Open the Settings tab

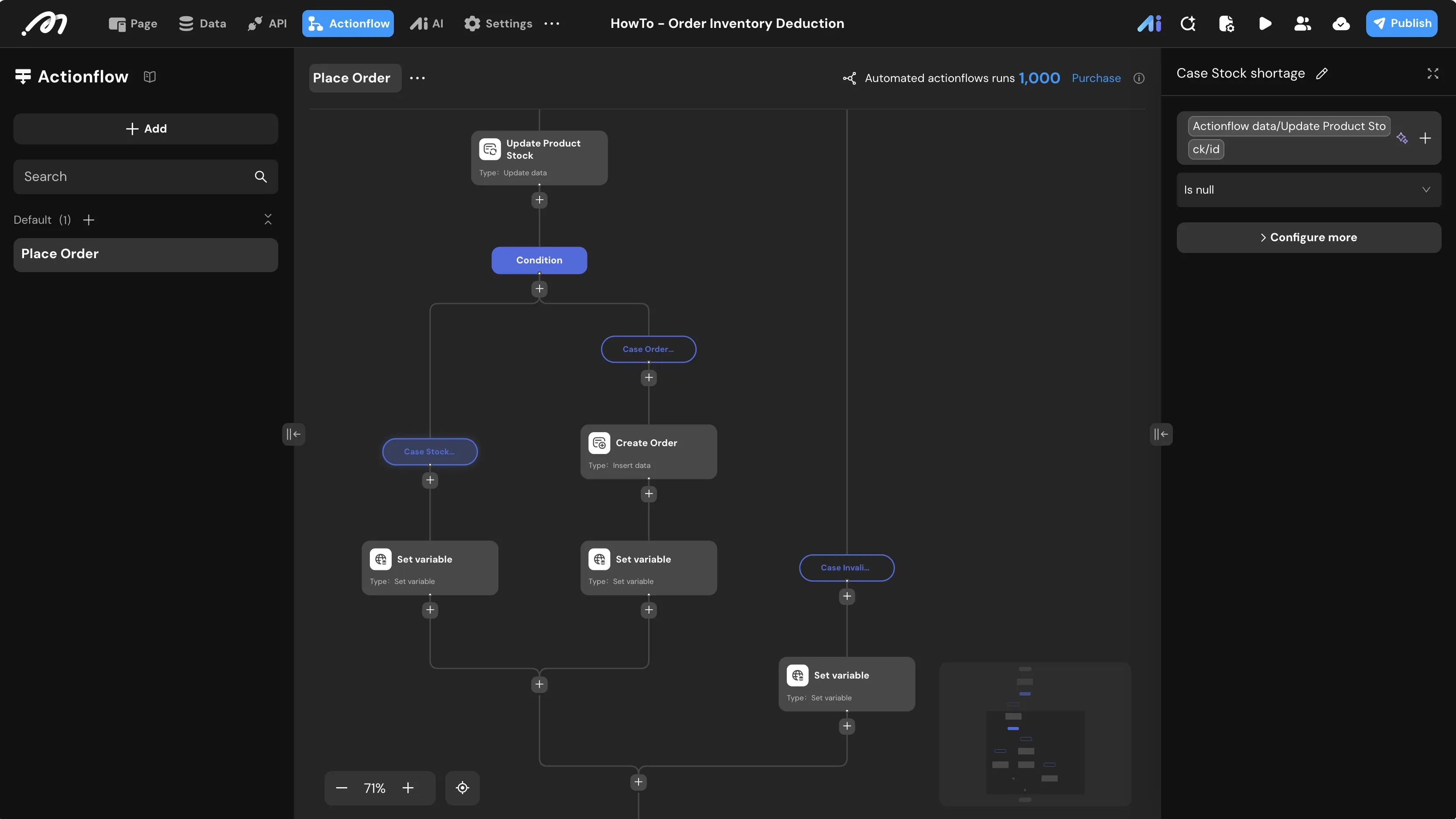point(498,24)
